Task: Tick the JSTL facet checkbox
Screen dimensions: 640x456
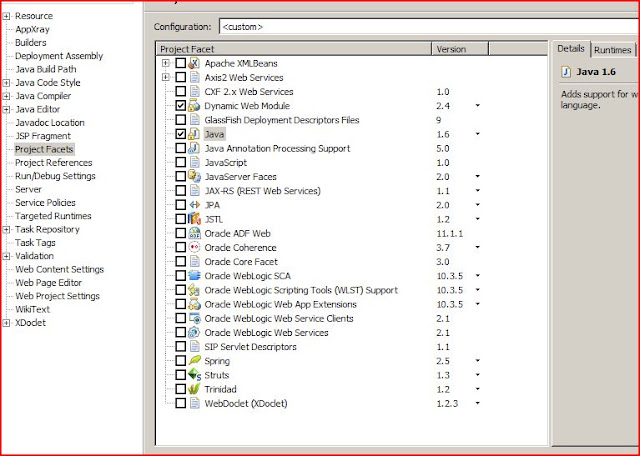Action: pyautogui.click(x=180, y=219)
